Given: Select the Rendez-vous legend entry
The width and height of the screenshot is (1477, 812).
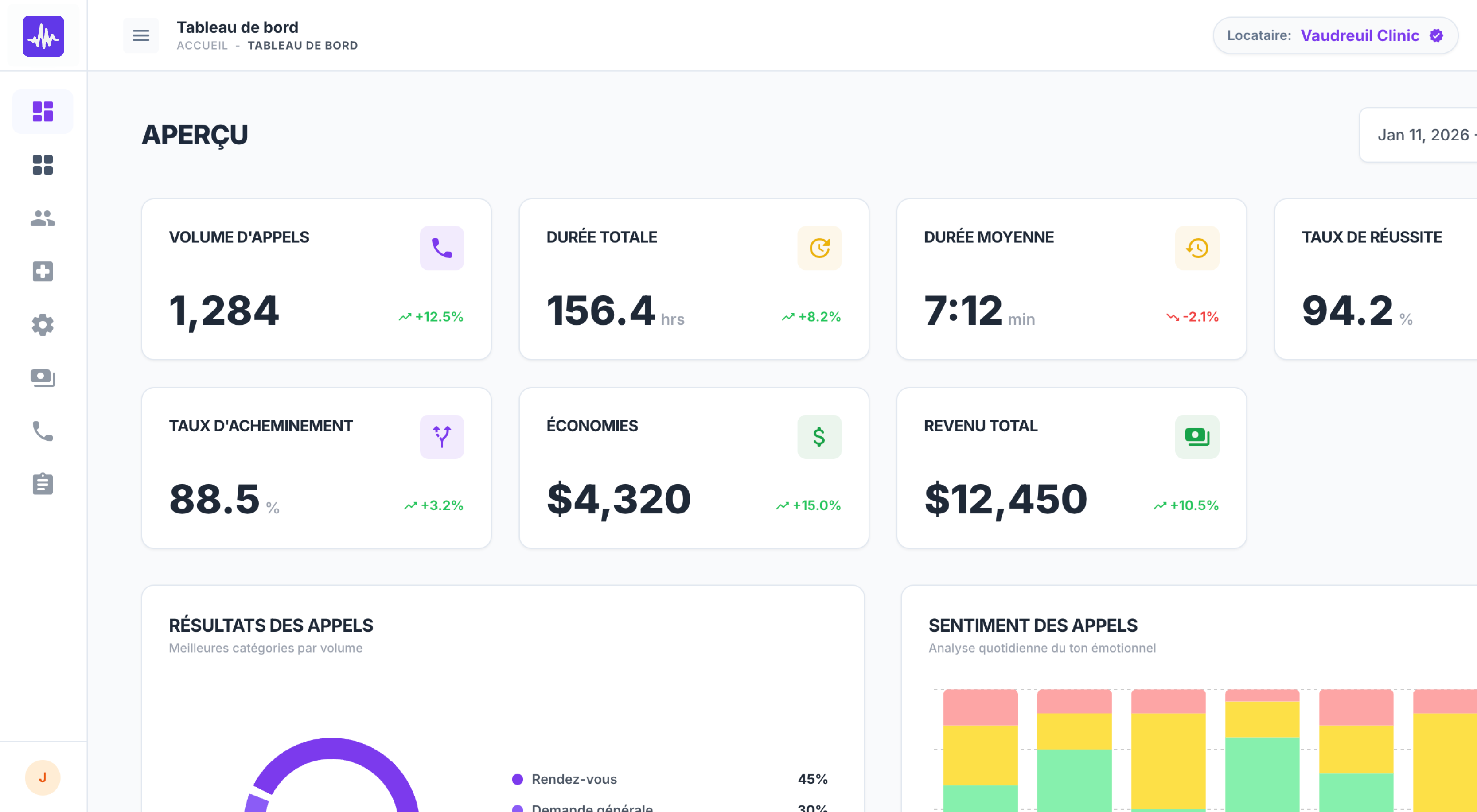Looking at the screenshot, I should (574, 779).
